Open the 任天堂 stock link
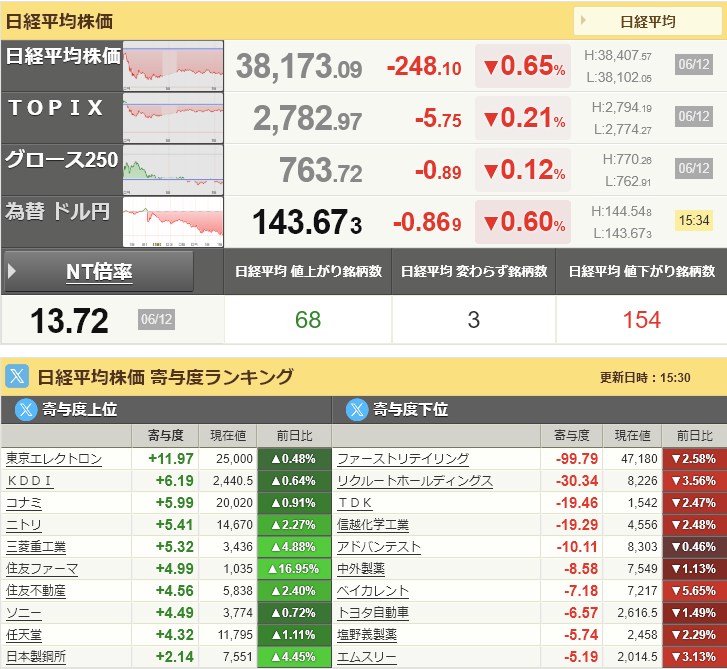 click(24, 635)
